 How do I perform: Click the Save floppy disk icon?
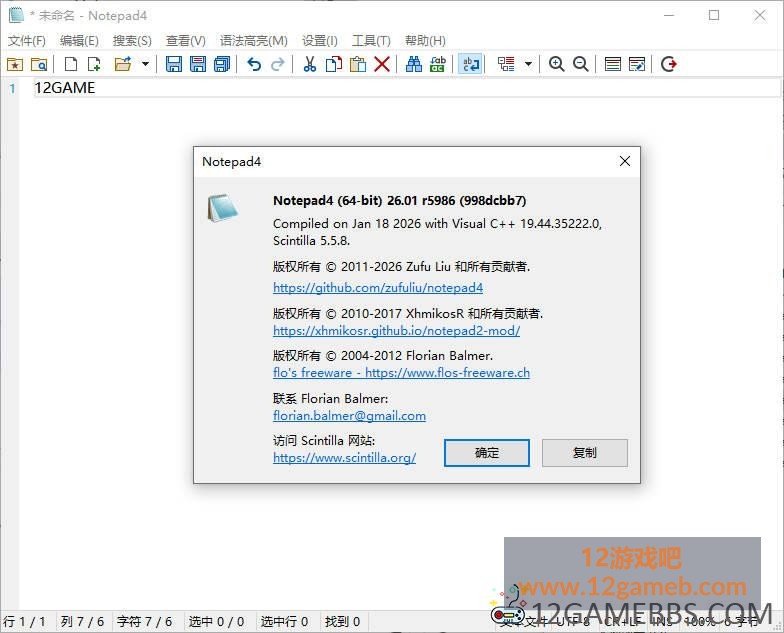pos(174,64)
